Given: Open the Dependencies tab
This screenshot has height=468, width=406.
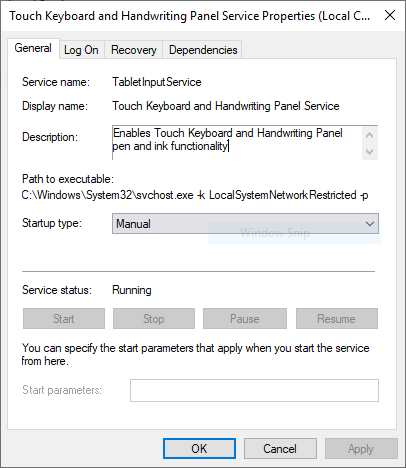Looking at the screenshot, I should pyautogui.click(x=203, y=50).
